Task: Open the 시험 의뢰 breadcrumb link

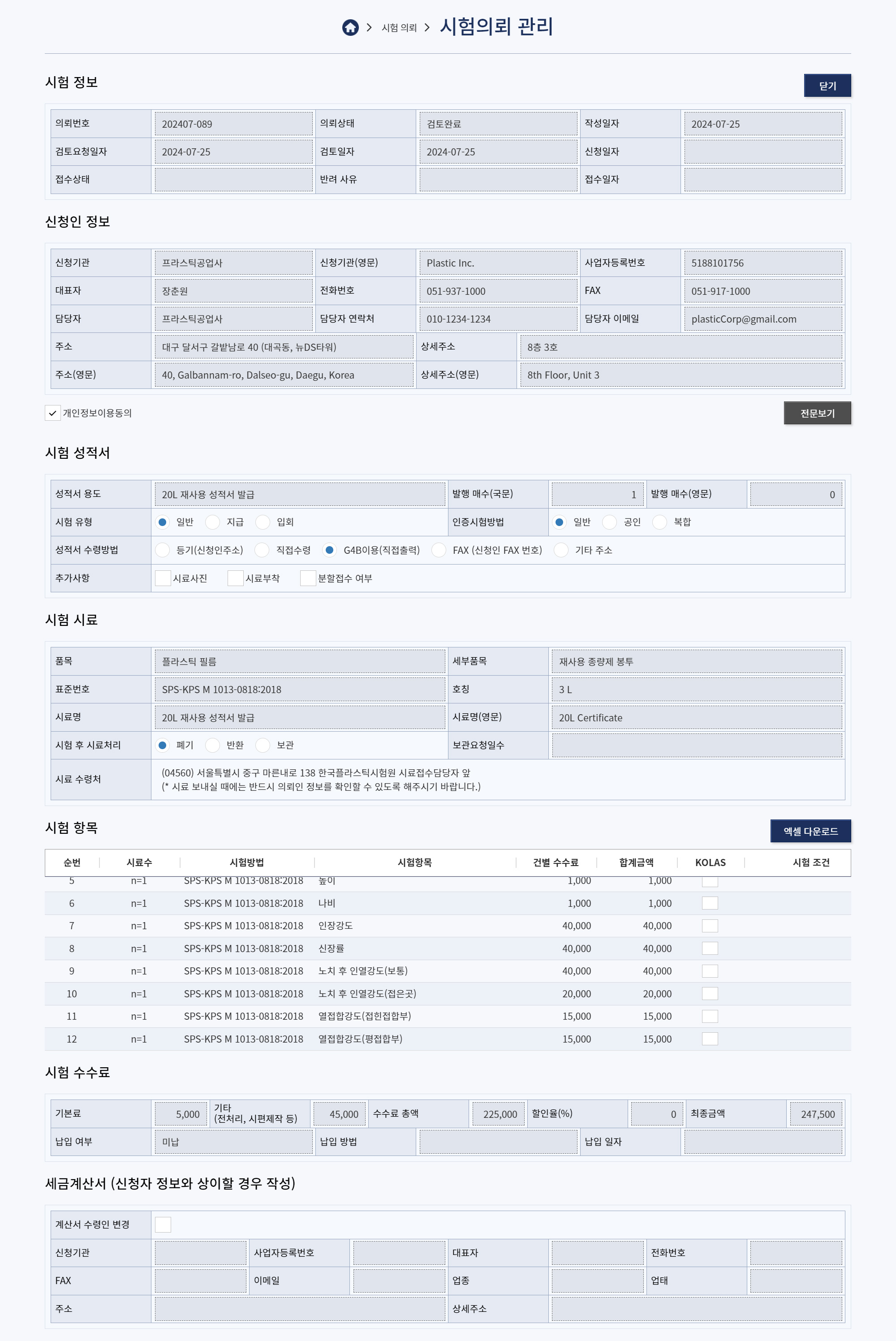Action: coord(399,28)
